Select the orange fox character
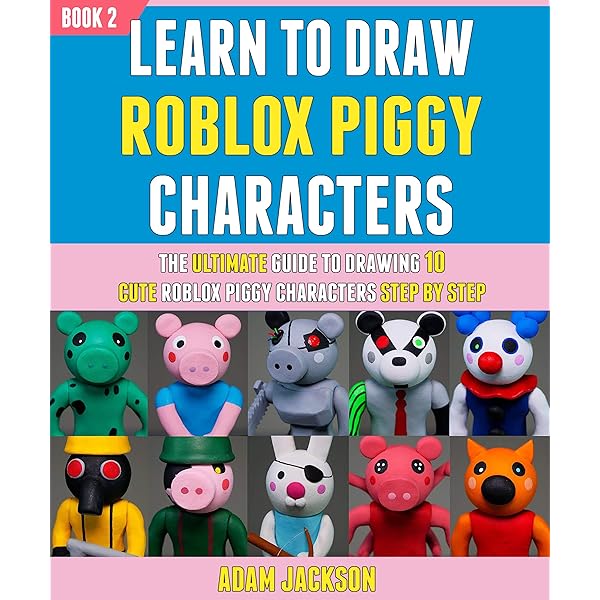 coord(500,496)
